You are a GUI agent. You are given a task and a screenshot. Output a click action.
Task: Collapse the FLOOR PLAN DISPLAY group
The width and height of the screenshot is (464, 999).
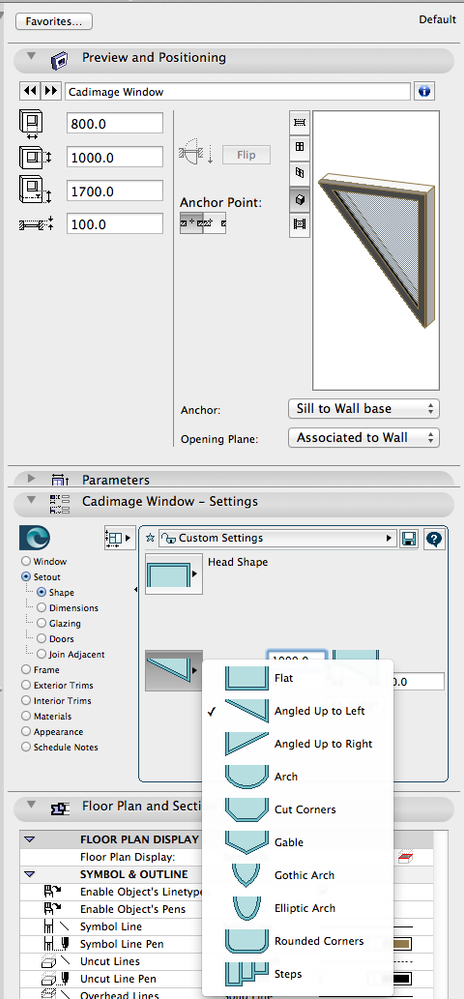[29, 840]
